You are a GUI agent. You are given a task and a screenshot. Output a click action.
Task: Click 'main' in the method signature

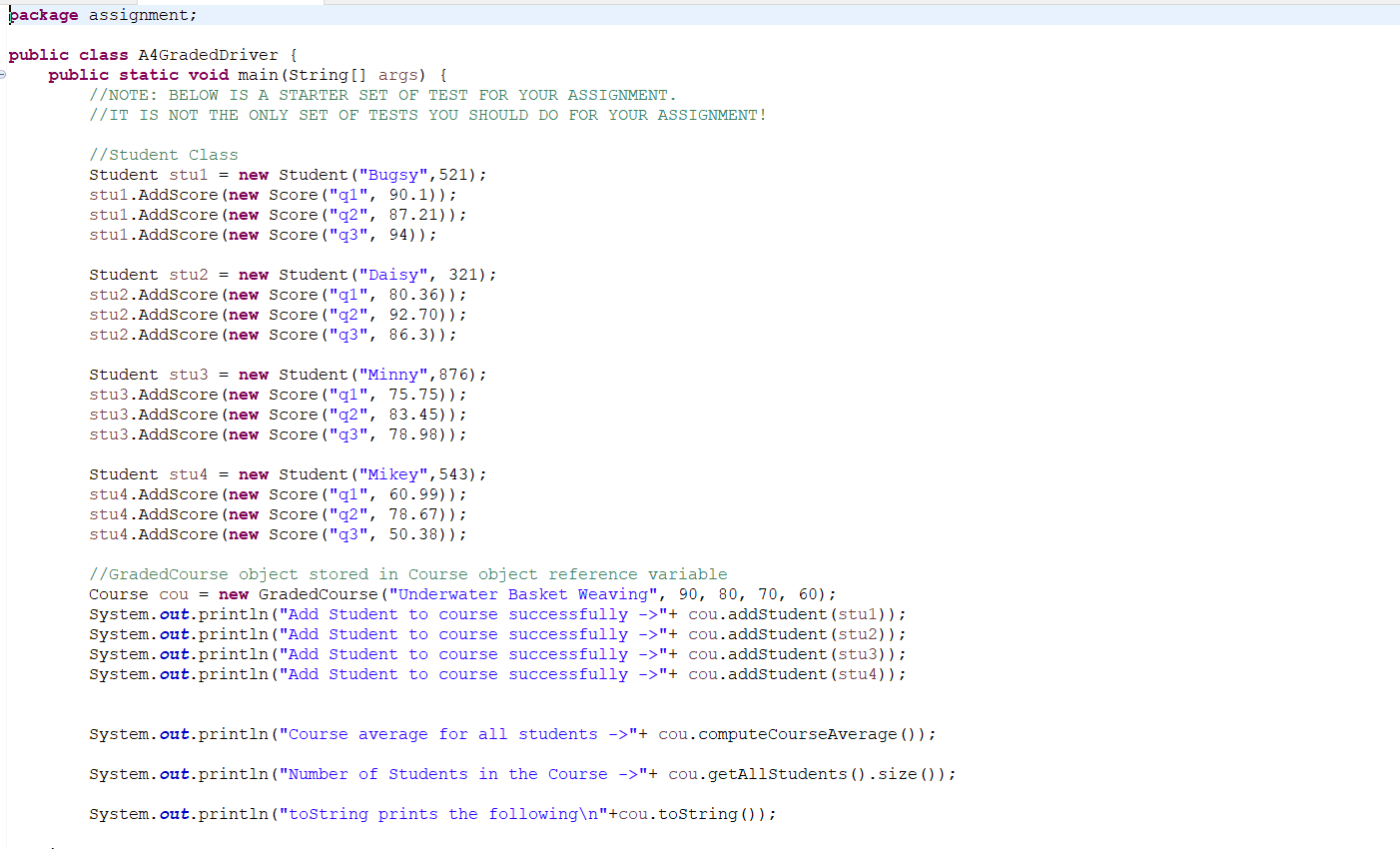(x=259, y=75)
